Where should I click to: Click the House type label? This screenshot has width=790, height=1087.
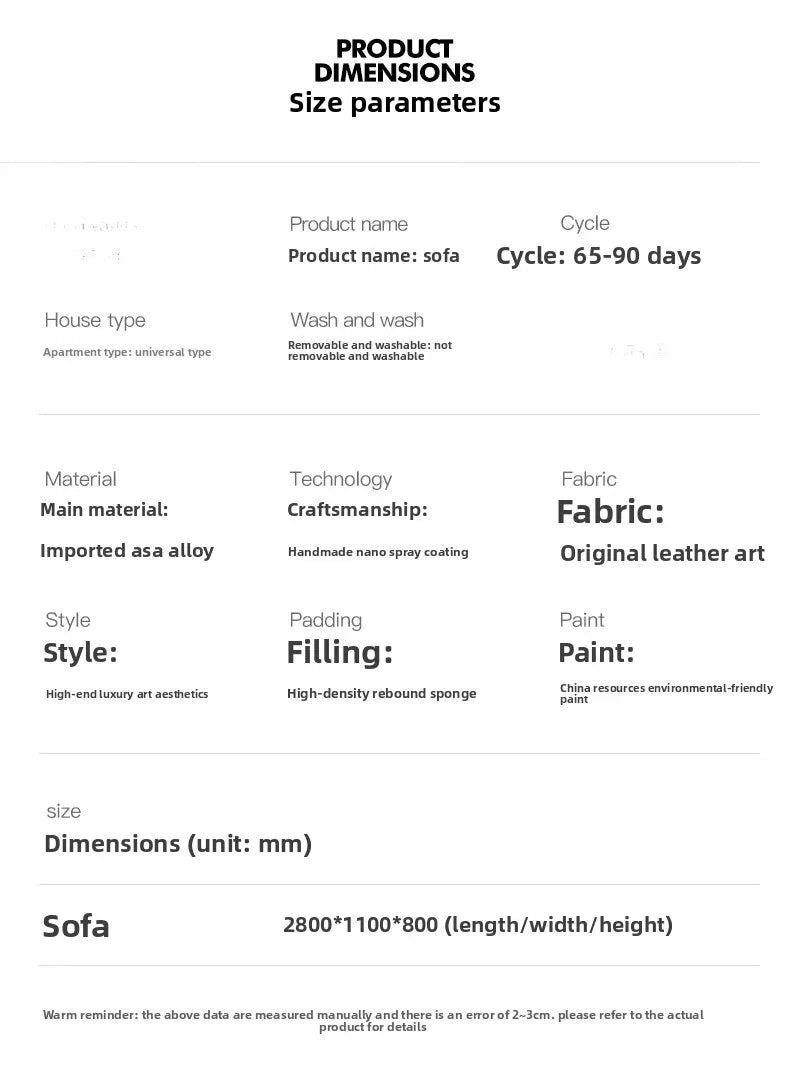point(95,320)
